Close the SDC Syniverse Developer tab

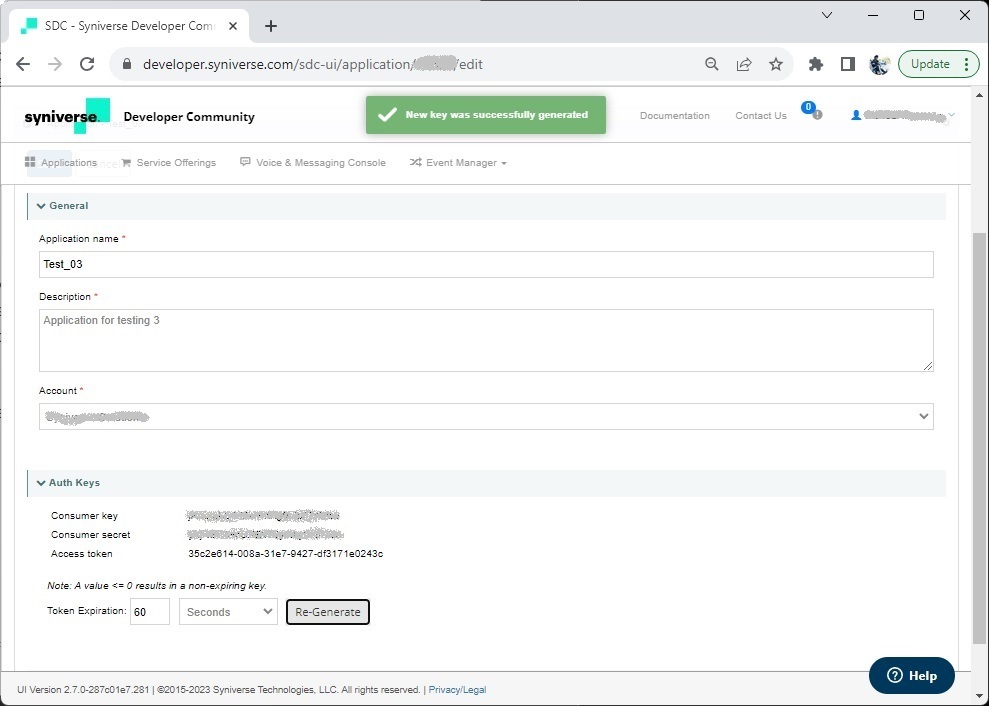(x=233, y=26)
